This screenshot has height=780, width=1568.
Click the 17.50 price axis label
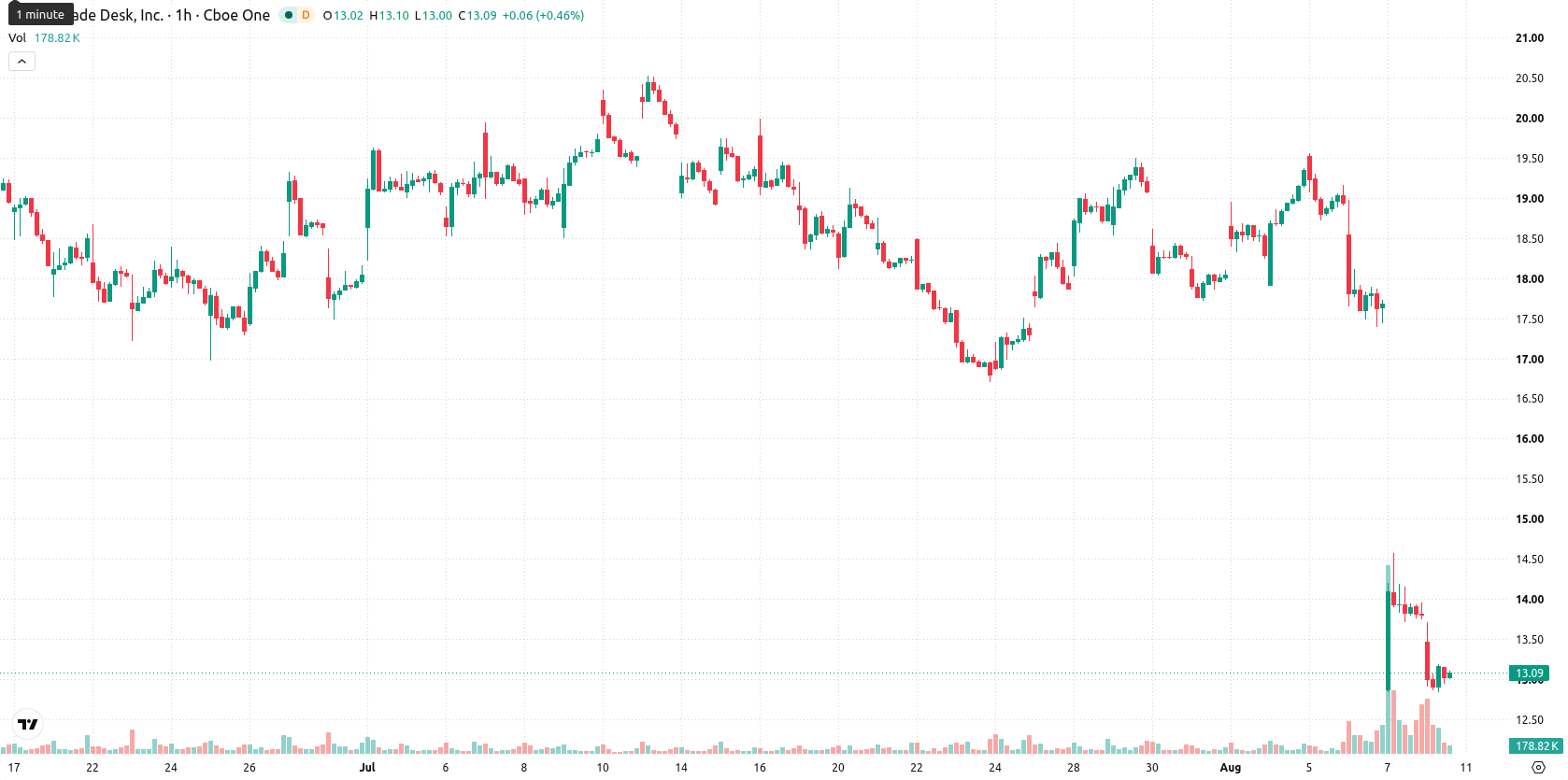[1530, 319]
